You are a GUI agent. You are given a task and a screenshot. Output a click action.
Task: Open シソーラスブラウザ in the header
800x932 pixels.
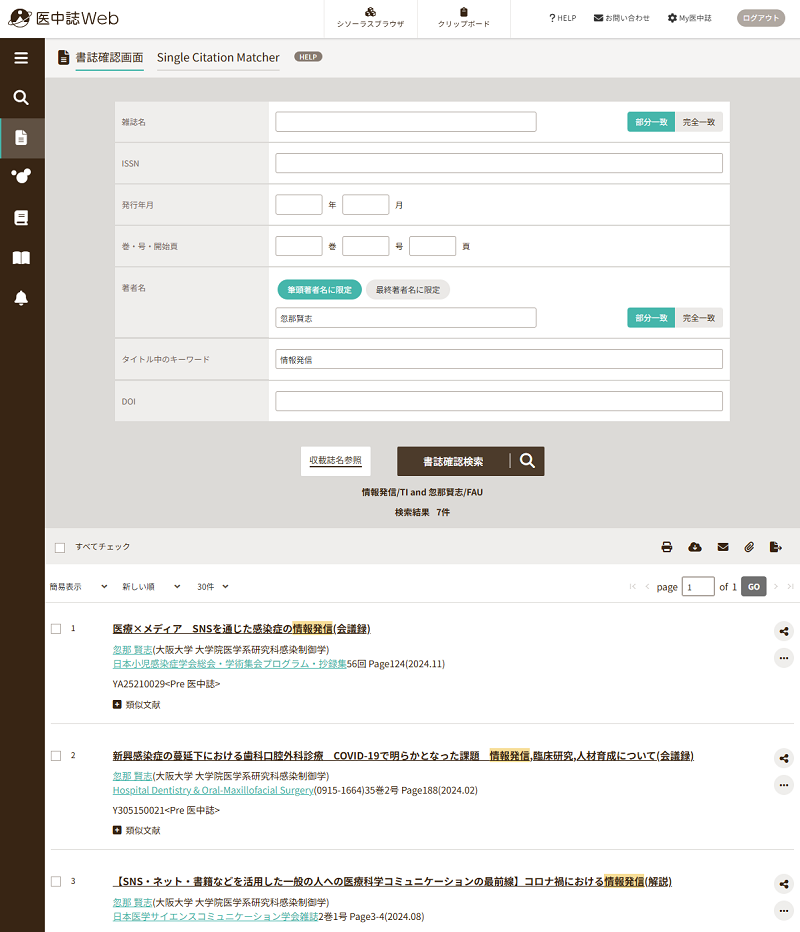click(x=370, y=18)
